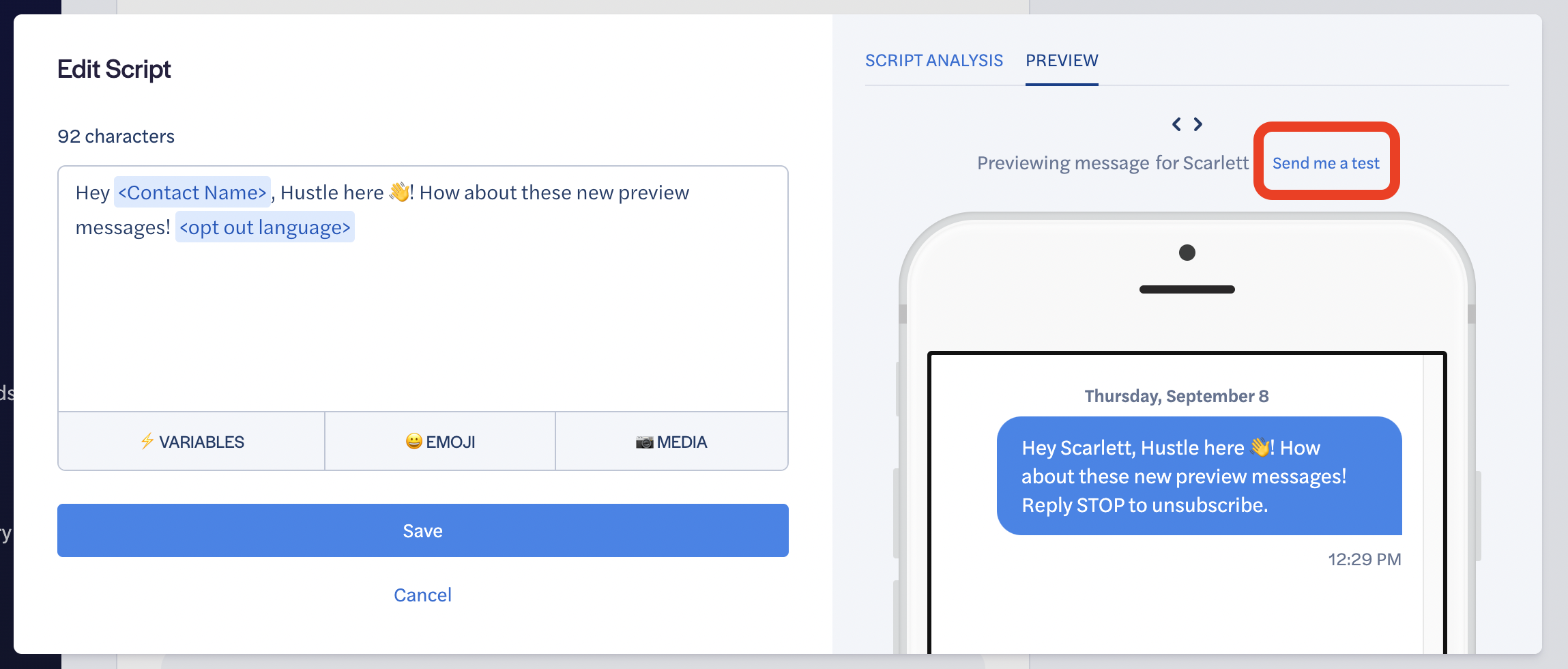
Task: Cancel editing the script
Action: pos(423,595)
